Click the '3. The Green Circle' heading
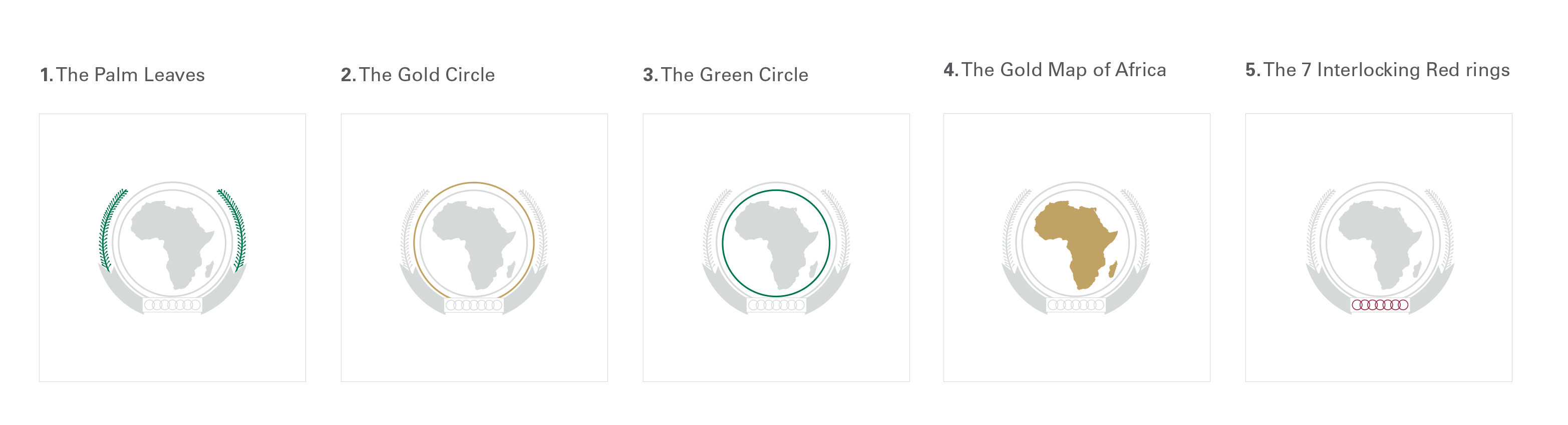 click(x=726, y=75)
